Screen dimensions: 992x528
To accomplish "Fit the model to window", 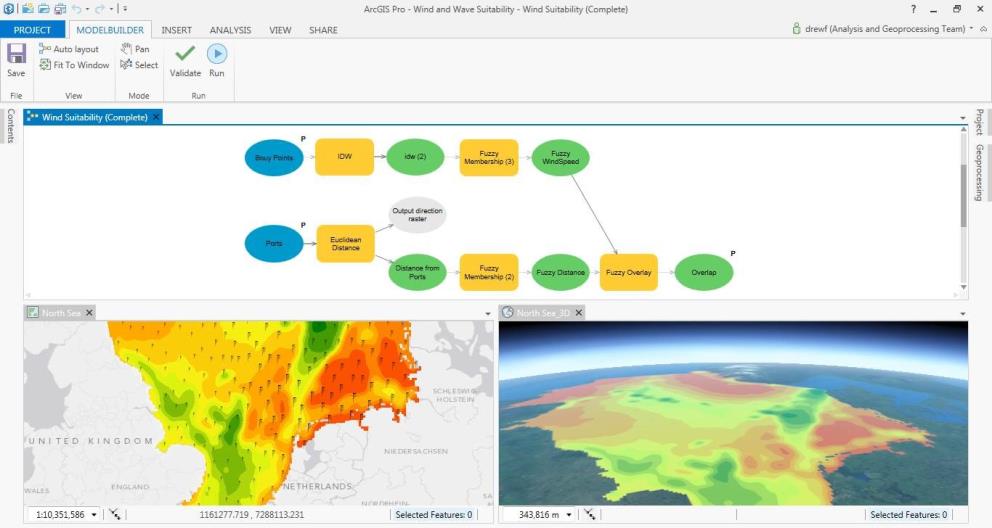I will pyautogui.click(x=74, y=64).
